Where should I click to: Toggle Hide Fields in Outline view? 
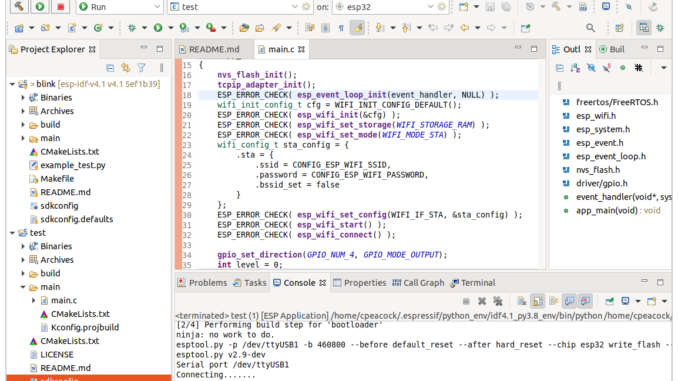coord(591,68)
